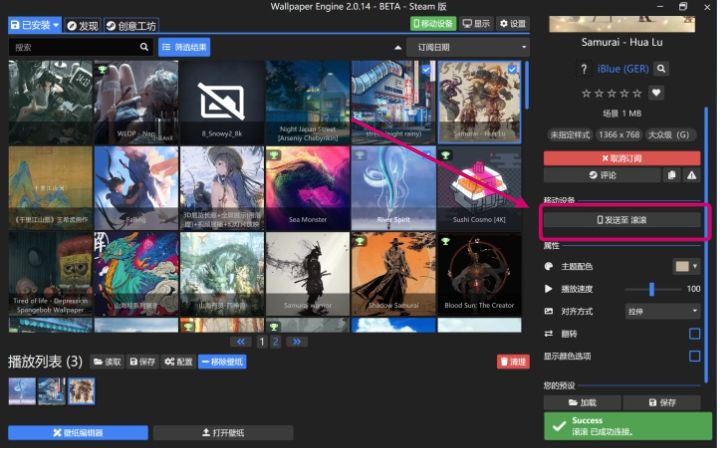Uncheck Samurai - Hua Lu playlist checkbox
Image resolution: width=720 pixels, height=450 pixels.
(x=513, y=69)
